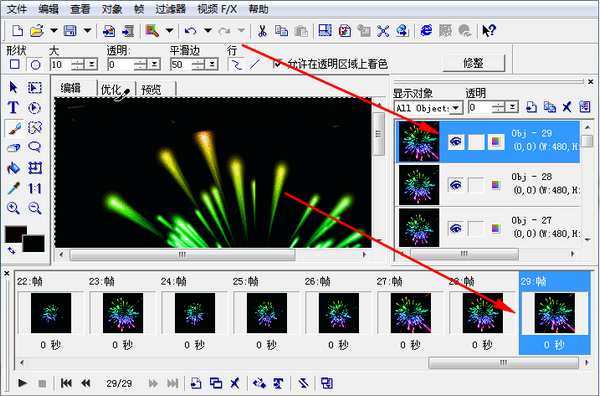Copy with the toolbar copy icon
This screenshot has width=600, height=396.
point(281,31)
